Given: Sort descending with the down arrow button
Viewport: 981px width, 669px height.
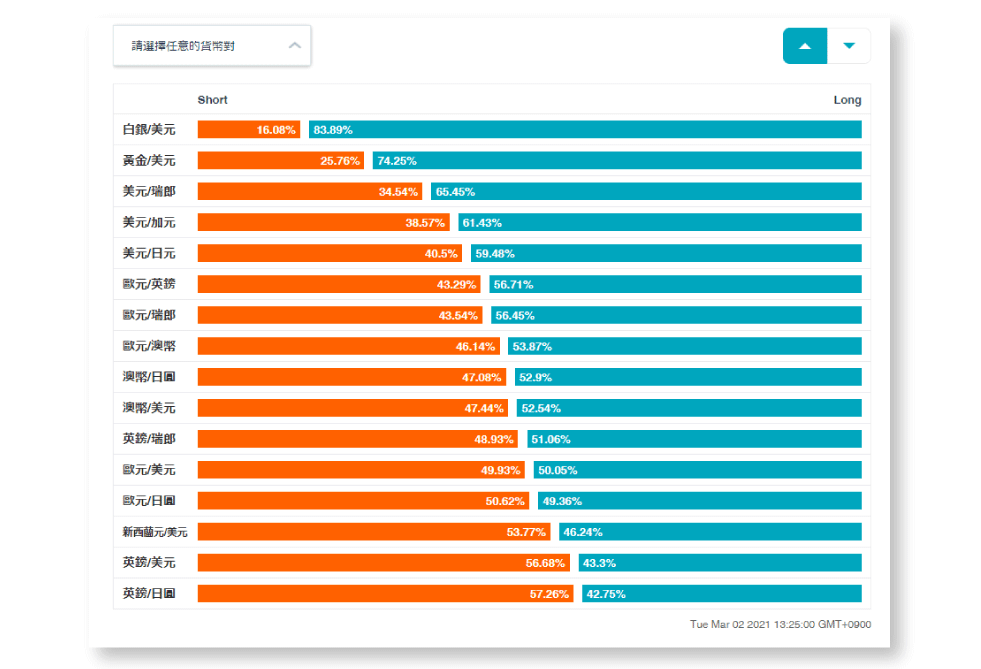Looking at the screenshot, I should (849, 46).
